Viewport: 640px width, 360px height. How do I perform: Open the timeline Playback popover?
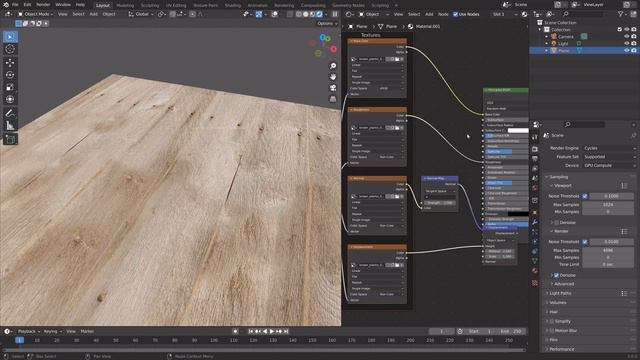28,331
